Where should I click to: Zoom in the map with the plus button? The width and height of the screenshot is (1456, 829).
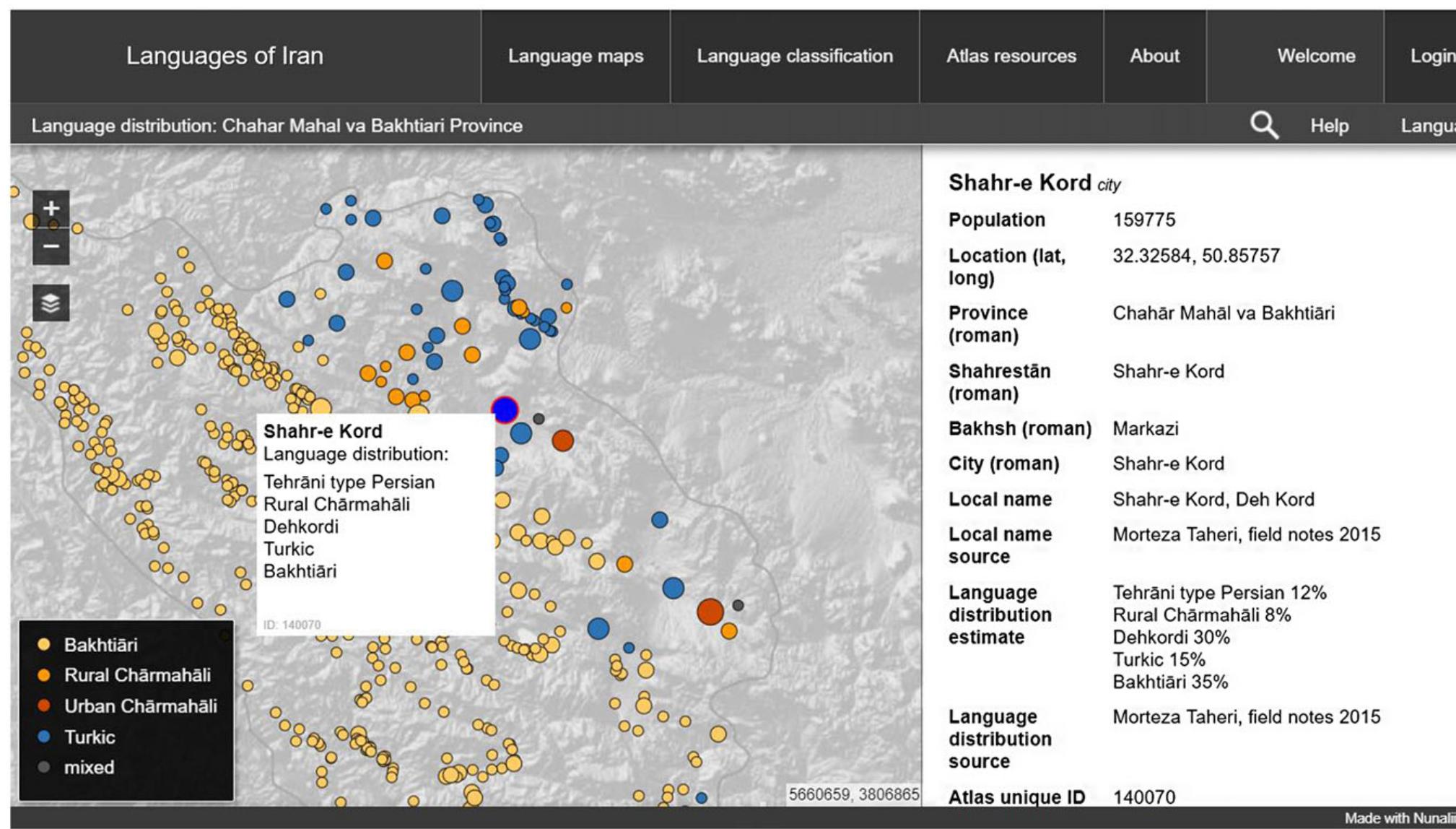click(x=51, y=209)
